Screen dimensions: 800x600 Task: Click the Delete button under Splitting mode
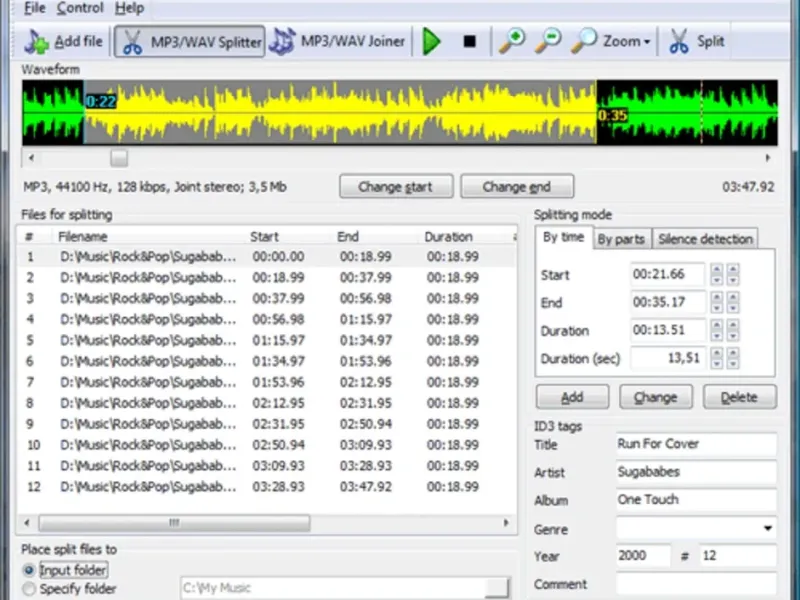point(739,397)
